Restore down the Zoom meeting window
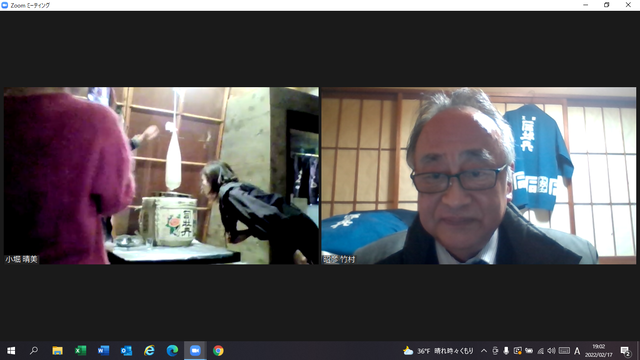This screenshot has height=360, width=640. tap(607, 5)
